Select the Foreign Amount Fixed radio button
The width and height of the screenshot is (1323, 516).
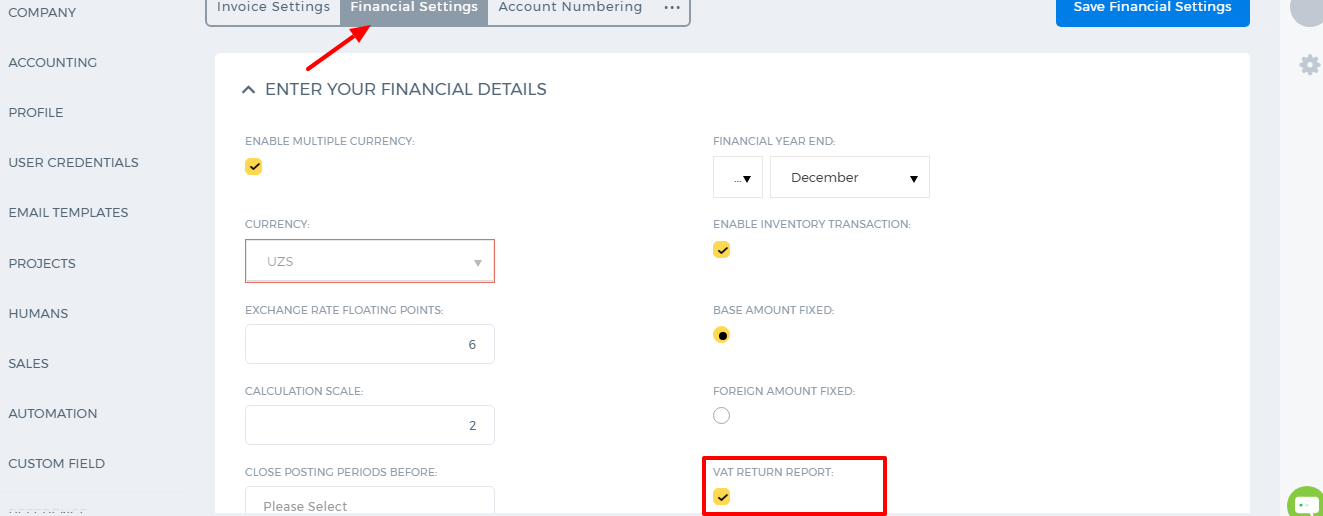tap(722, 415)
